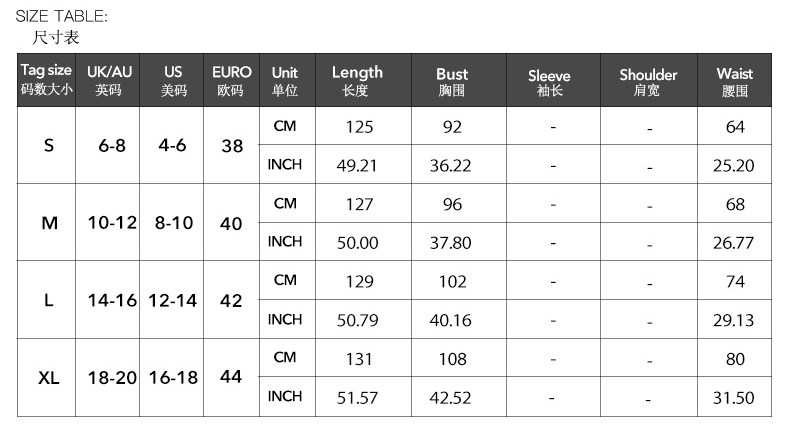Viewport: 790px width, 424px height.
Task: Click the Tag size column header
Action: pos(47,81)
